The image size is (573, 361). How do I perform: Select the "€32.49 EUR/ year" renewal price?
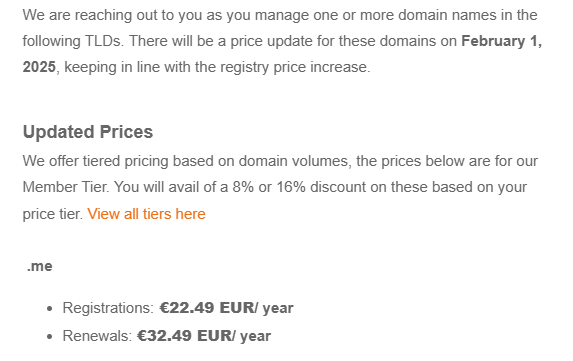(204, 336)
